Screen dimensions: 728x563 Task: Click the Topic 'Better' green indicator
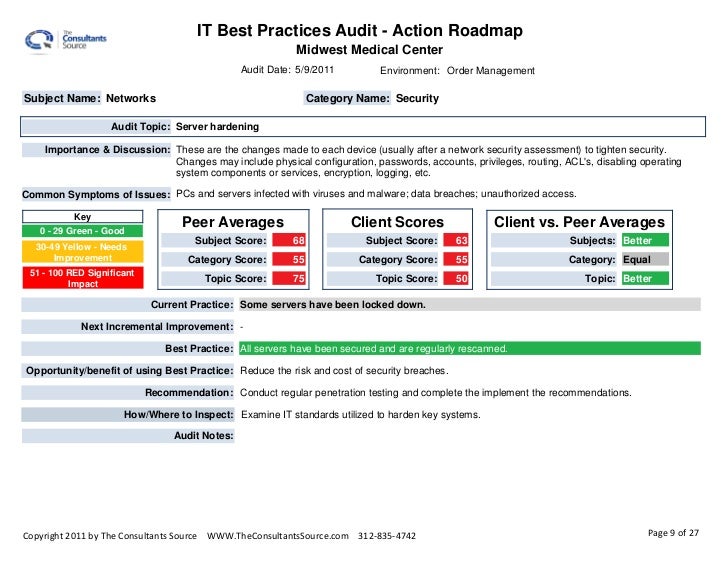click(x=645, y=278)
